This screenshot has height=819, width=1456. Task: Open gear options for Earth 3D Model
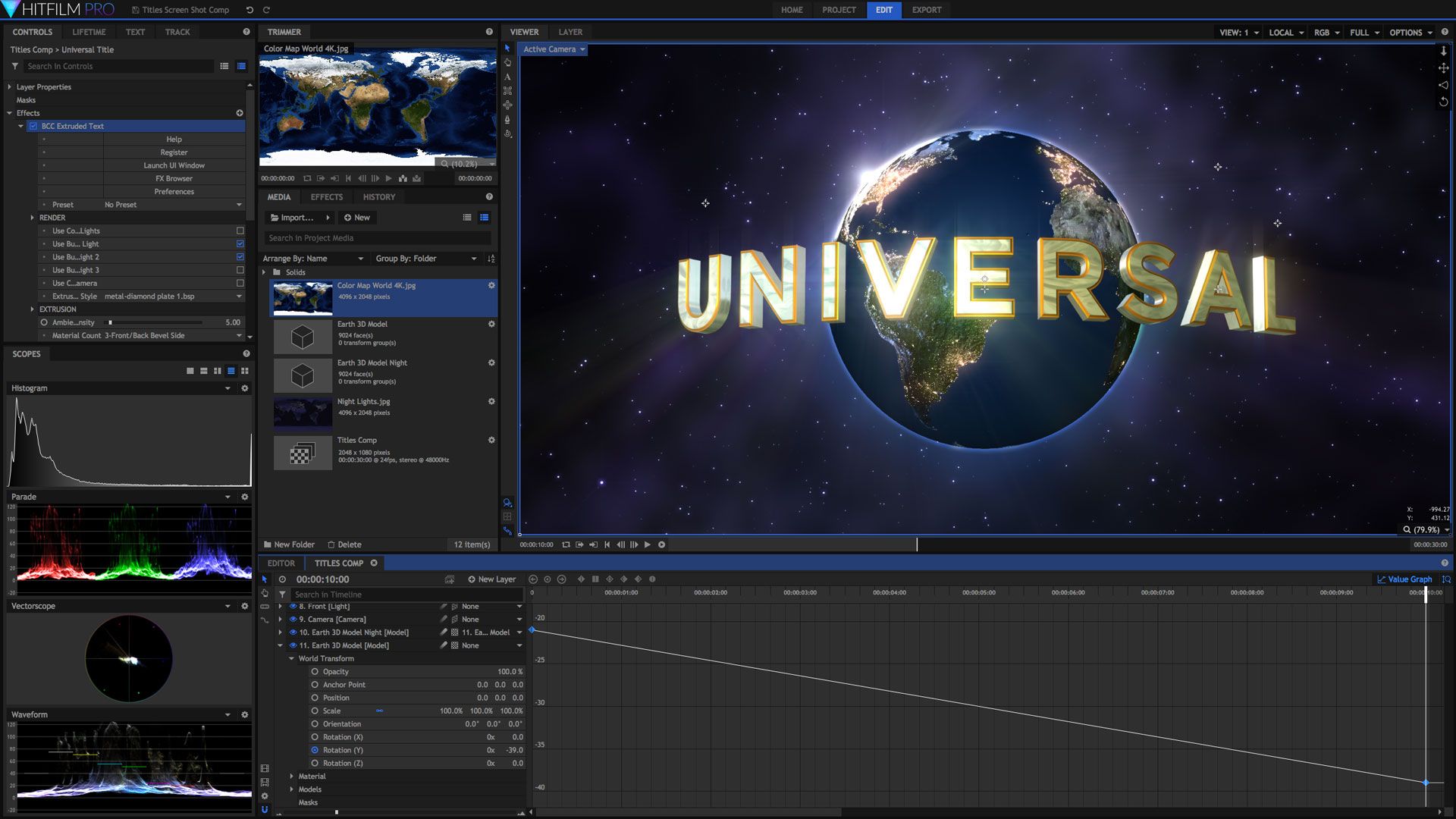(491, 324)
